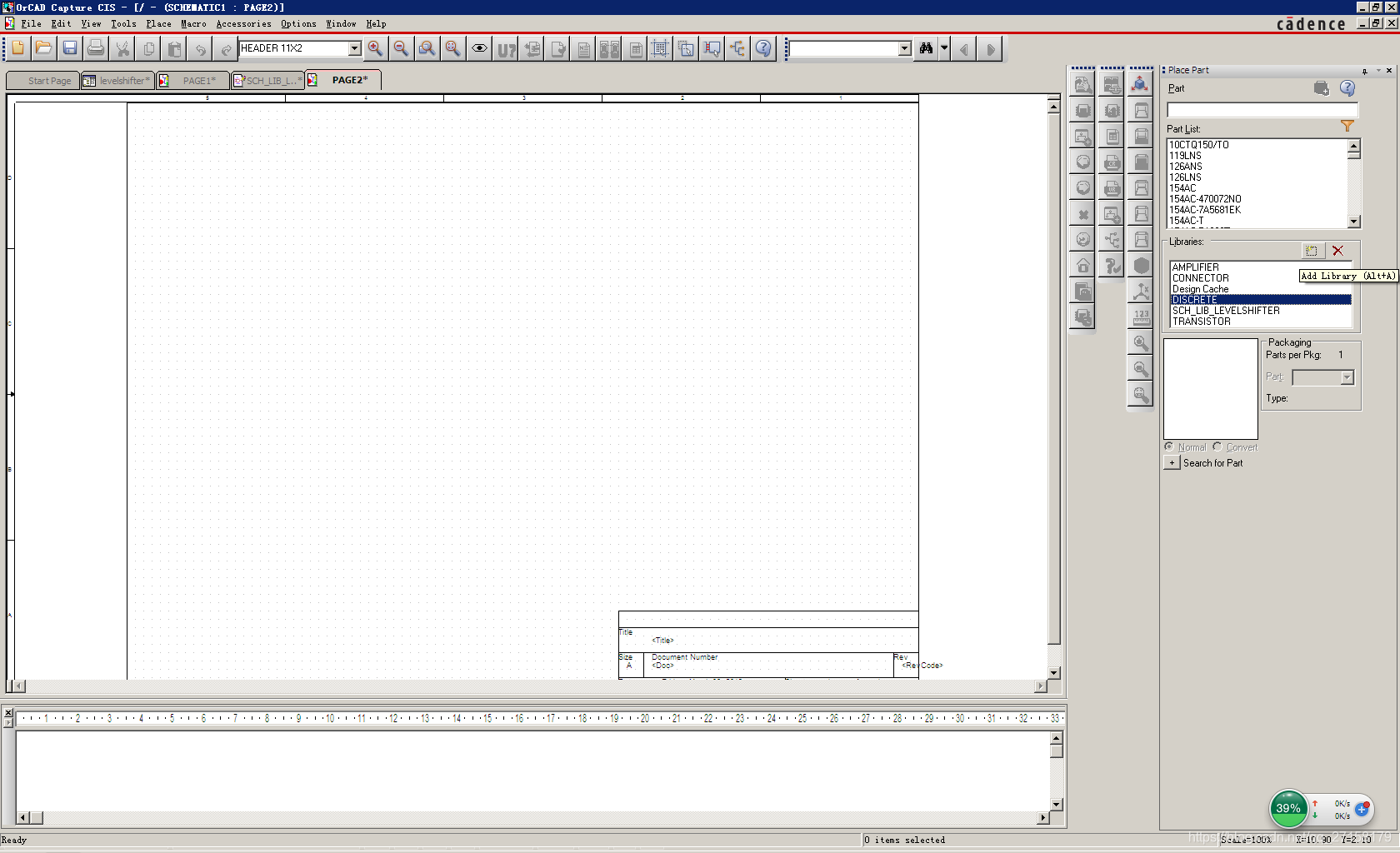
Task: Select the Normal radio button
Action: pos(1169,447)
